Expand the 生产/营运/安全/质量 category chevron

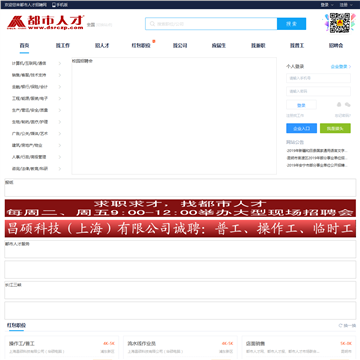point(60,110)
